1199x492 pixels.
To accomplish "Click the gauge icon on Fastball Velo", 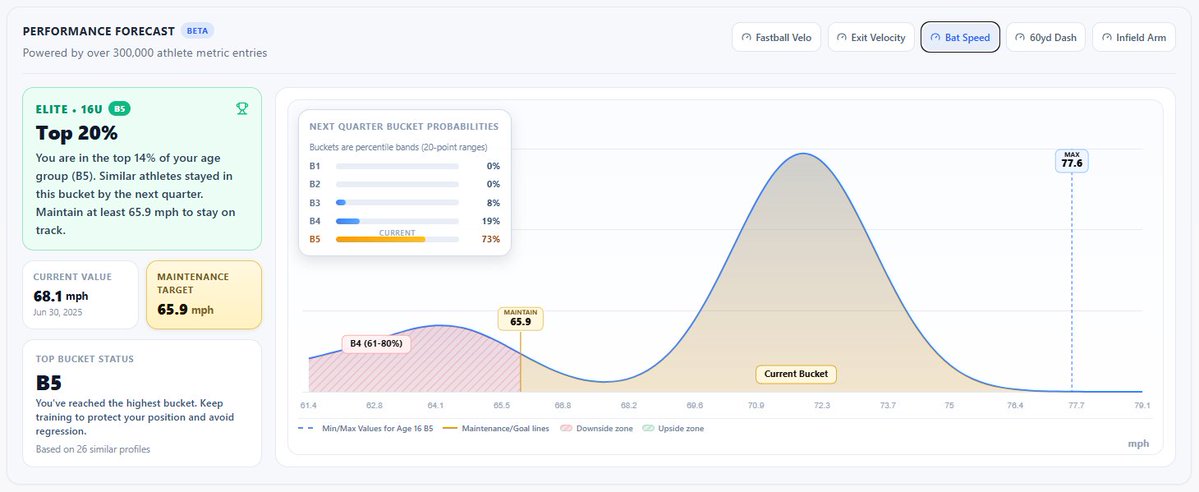I will (746, 37).
